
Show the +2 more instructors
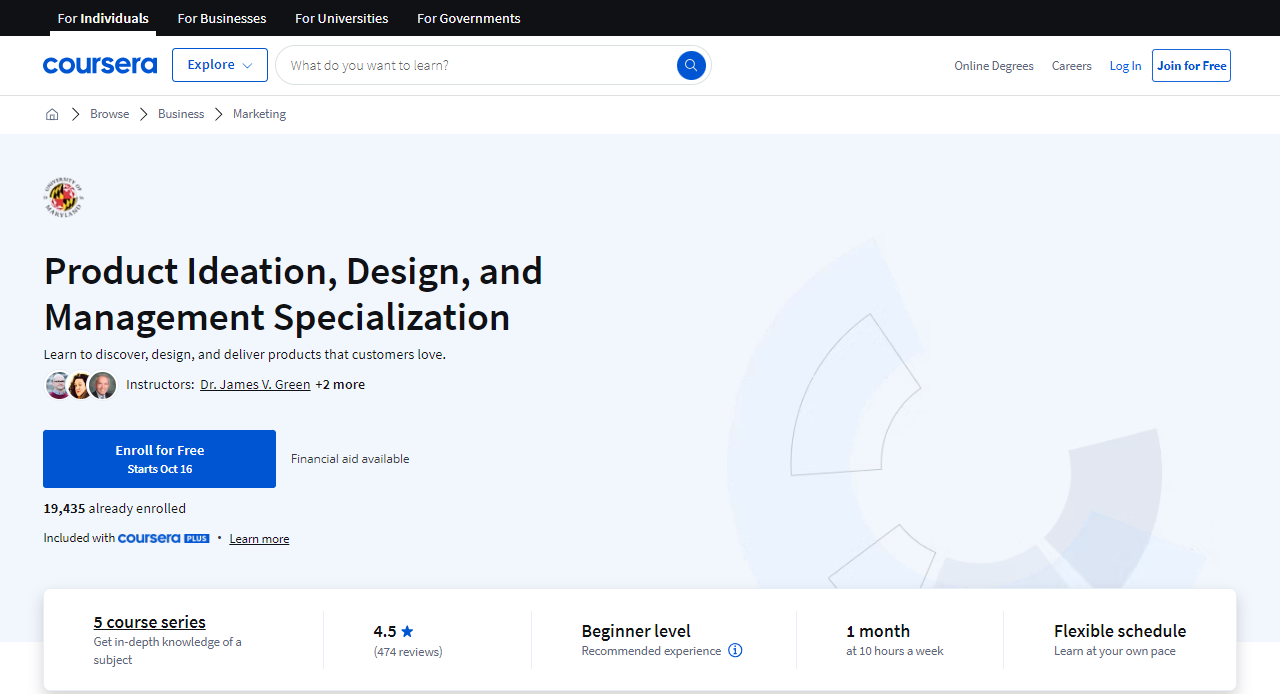point(340,384)
